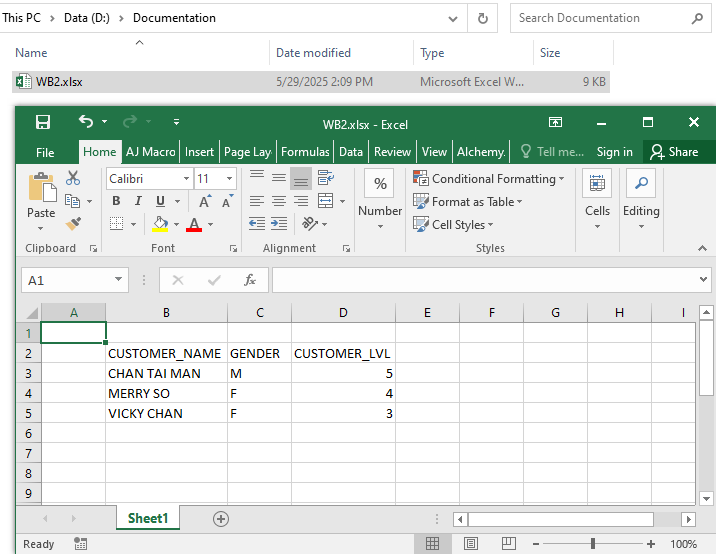Click Refresh icon in Explorer address bar
Screen dimensions: 716x554
coord(483,19)
